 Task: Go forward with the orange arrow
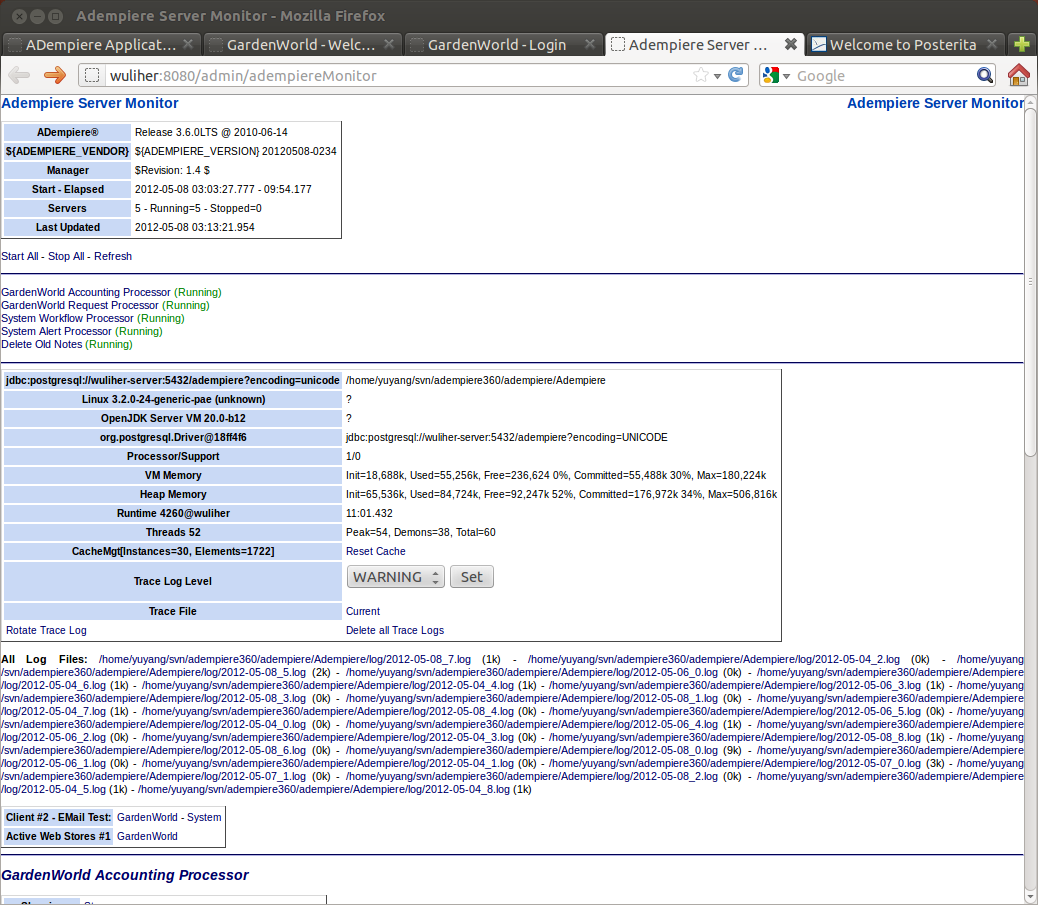tap(54, 75)
